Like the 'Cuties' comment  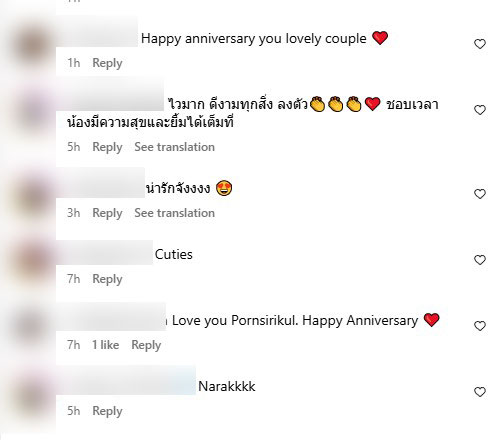coord(480,260)
